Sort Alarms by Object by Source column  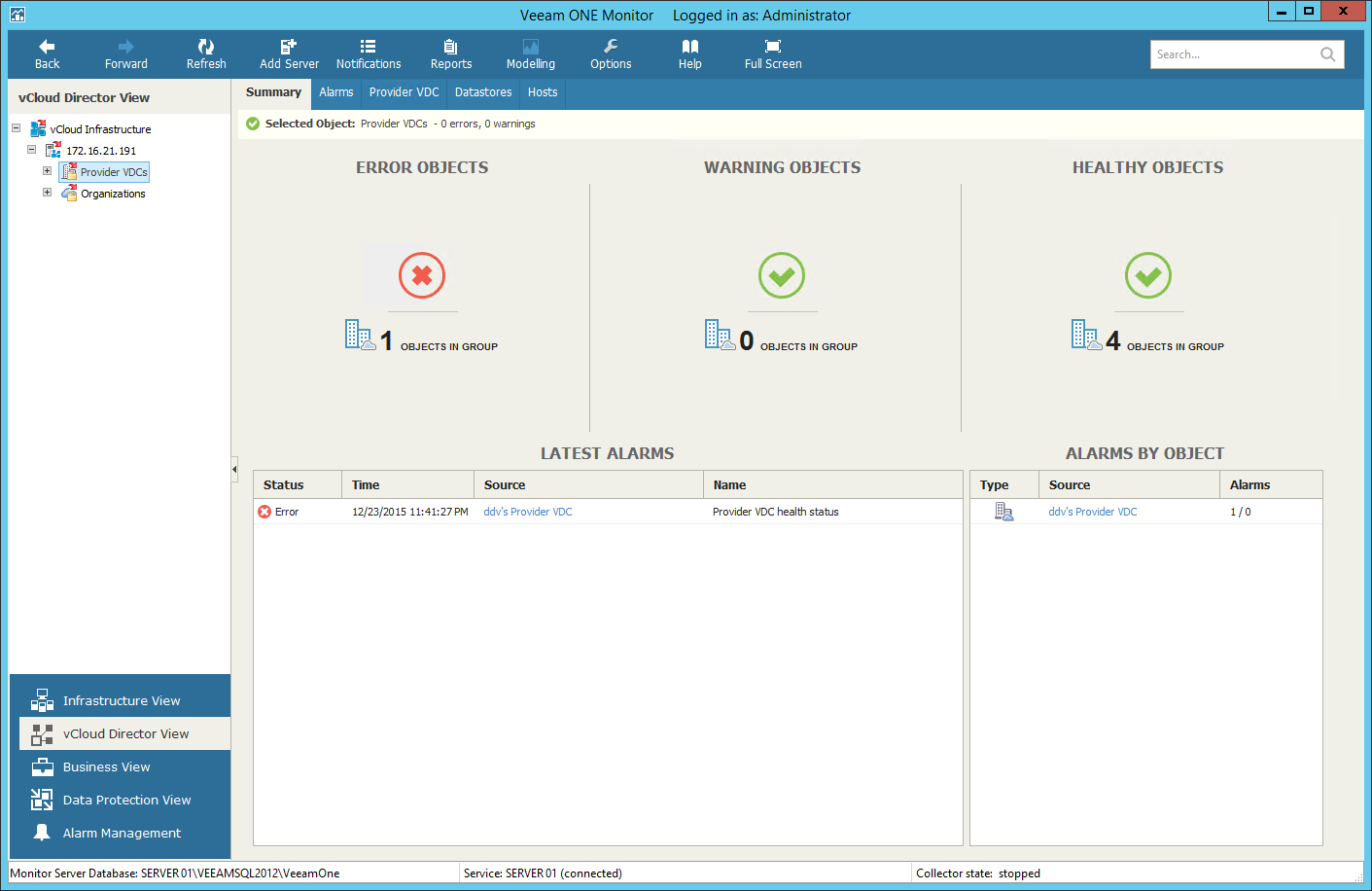coord(1129,484)
